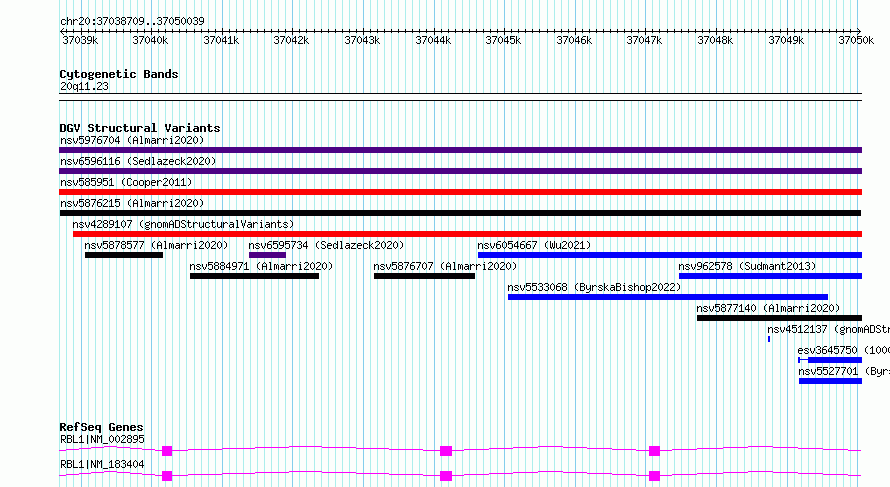This screenshot has width=890, height=487.
Task: Click the 20q11.23 band label
Action: (x=84, y=86)
